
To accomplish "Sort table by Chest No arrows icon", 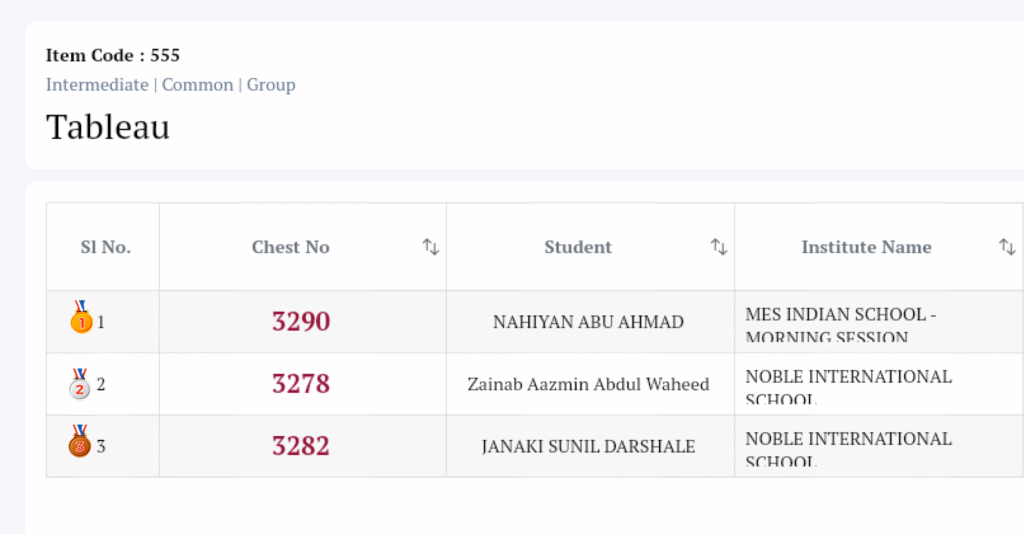I will point(430,247).
